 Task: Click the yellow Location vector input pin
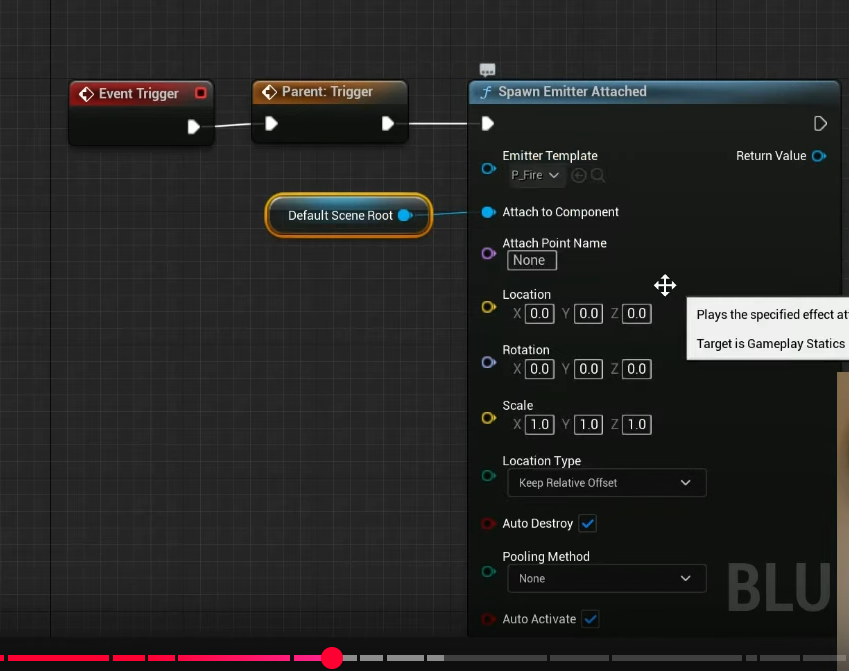[x=488, y=307]
